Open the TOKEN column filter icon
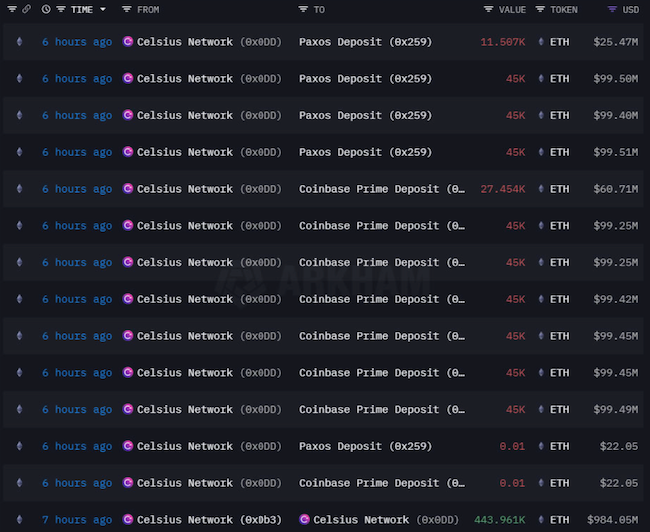This screenshot has width=650, height=532. click(x=540, y=9)
